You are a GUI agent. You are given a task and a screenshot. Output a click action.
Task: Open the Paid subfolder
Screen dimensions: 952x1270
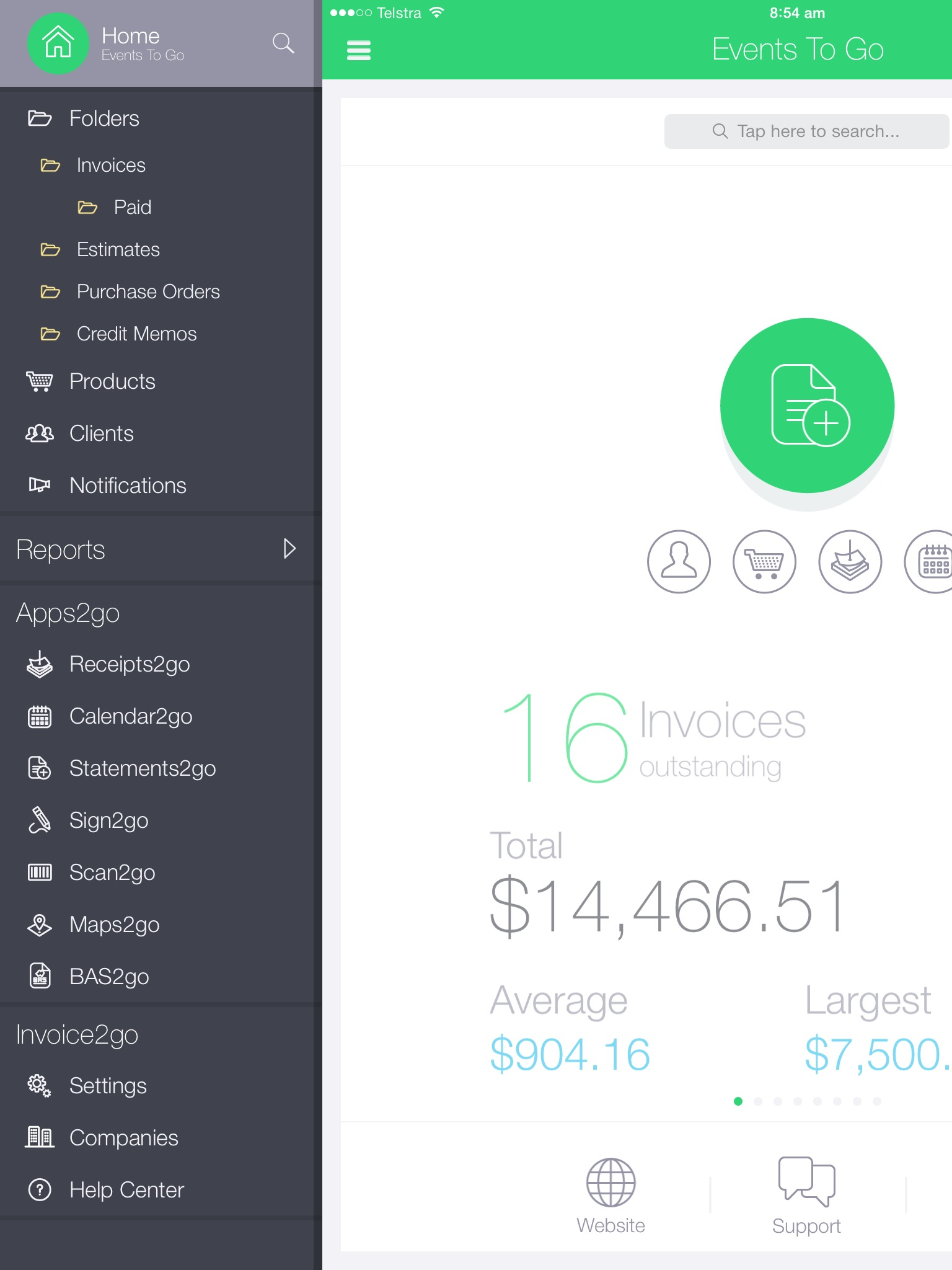(157, 207)
